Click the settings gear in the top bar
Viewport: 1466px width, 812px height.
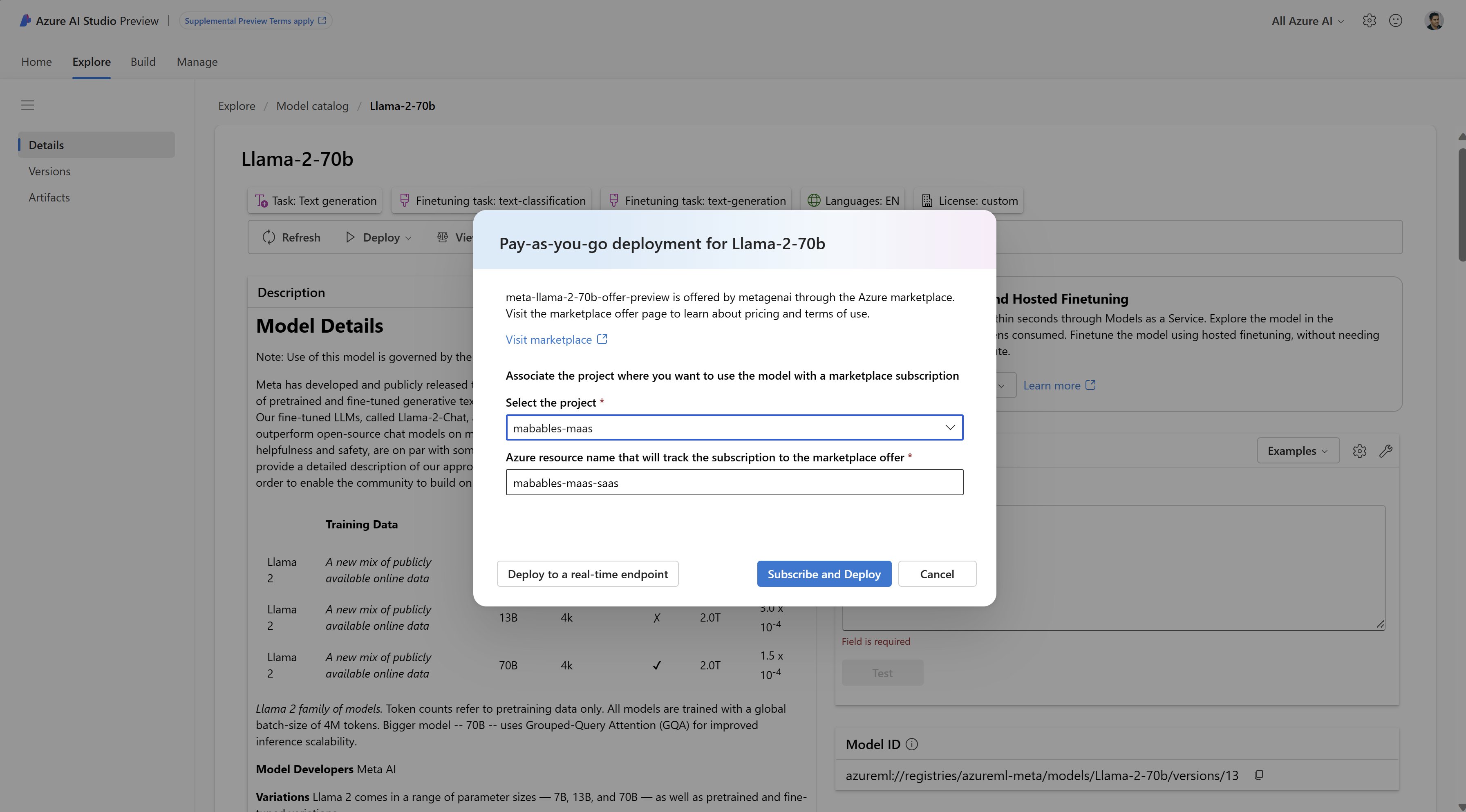pyautogui.click(x=1370, y=20)
